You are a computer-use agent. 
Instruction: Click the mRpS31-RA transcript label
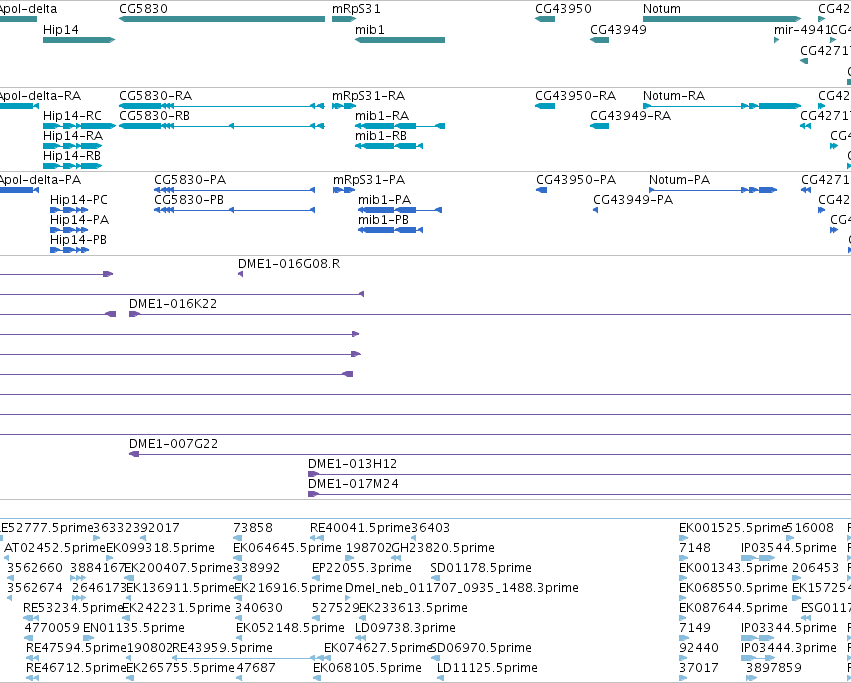click(369, 96)
